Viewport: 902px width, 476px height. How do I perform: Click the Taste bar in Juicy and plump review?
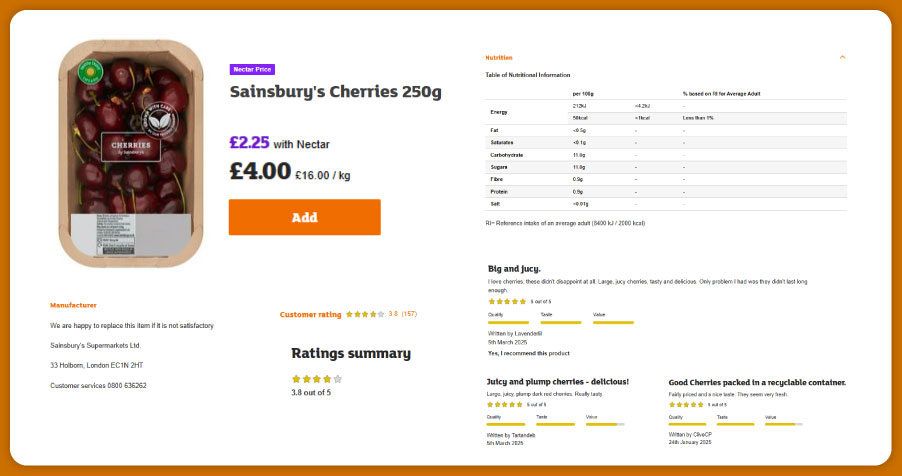click(x=555, y=424)
